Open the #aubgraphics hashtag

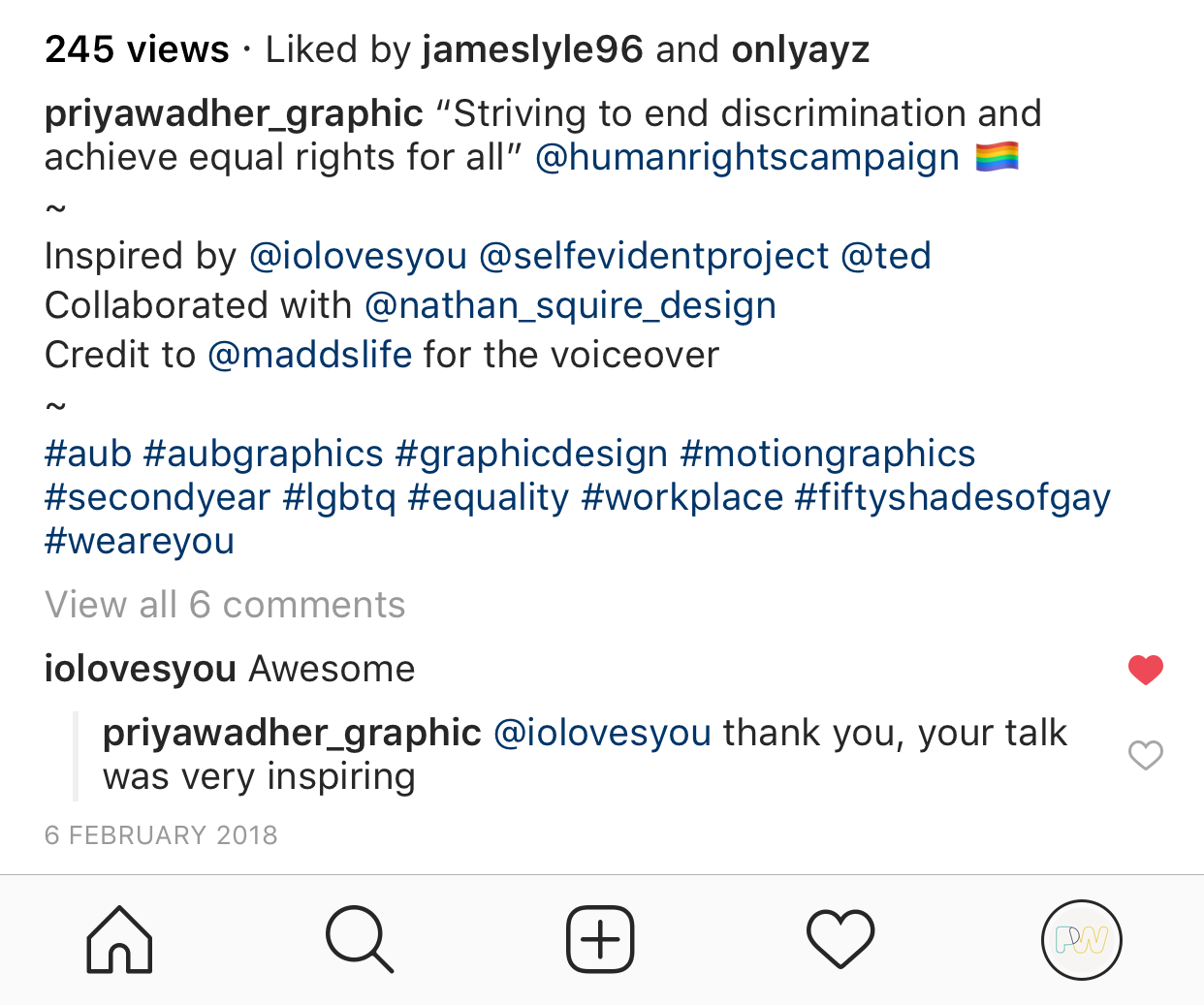[263, 454]
